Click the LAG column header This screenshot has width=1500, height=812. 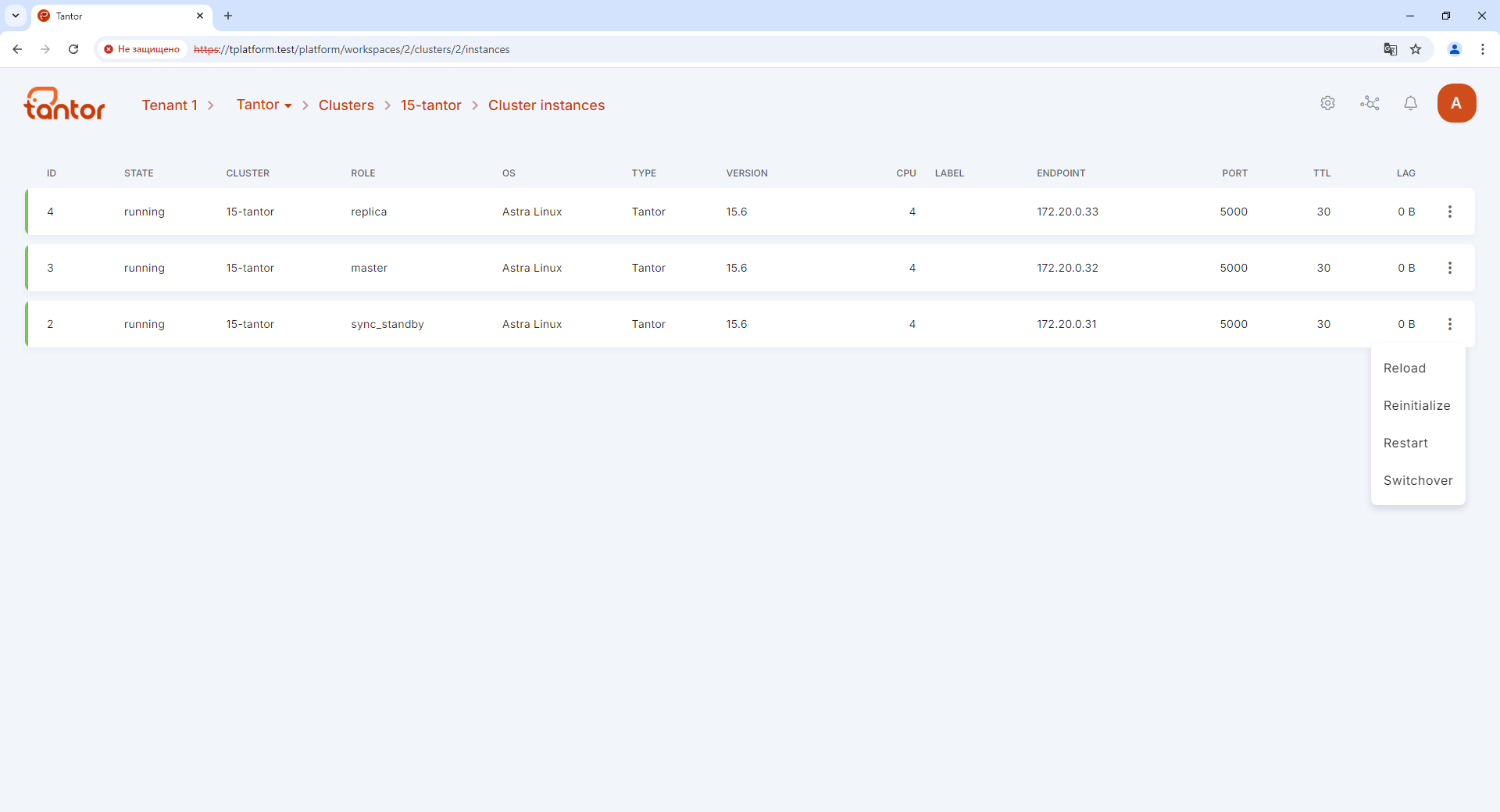click(x=1406, y=173)
